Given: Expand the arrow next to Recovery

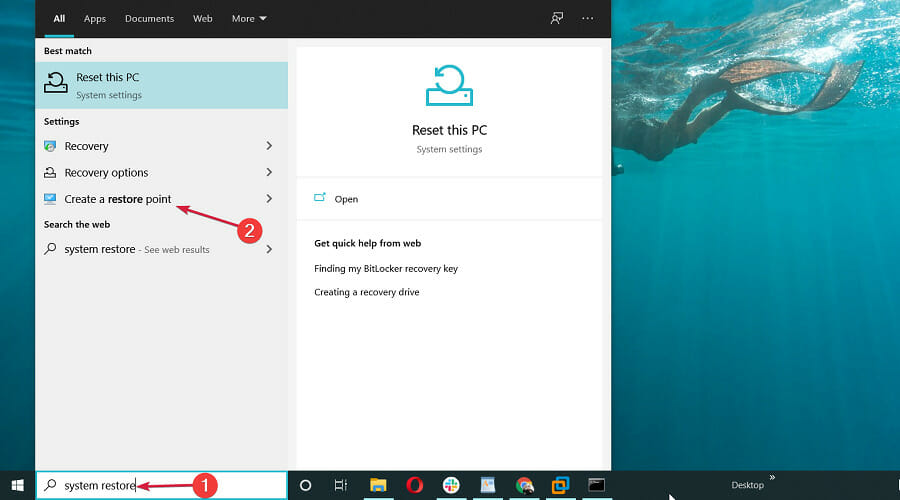Looking at the screenshot, I should coord(269,146).
